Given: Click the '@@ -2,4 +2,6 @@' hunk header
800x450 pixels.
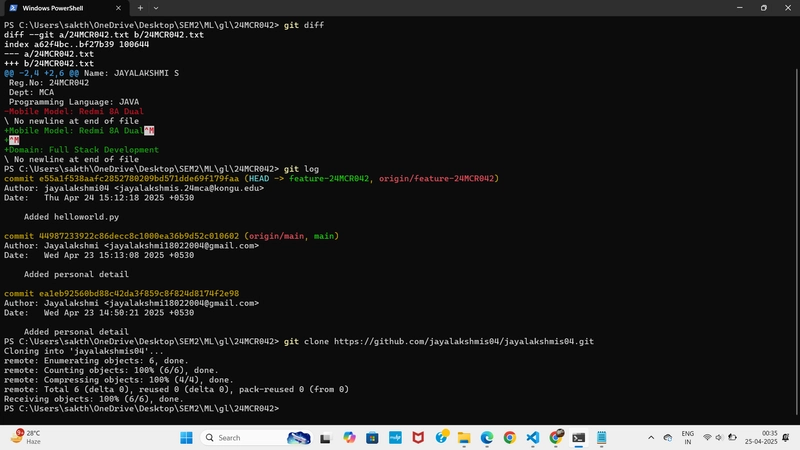Looking at the screenshot, I should click(41, 73).
